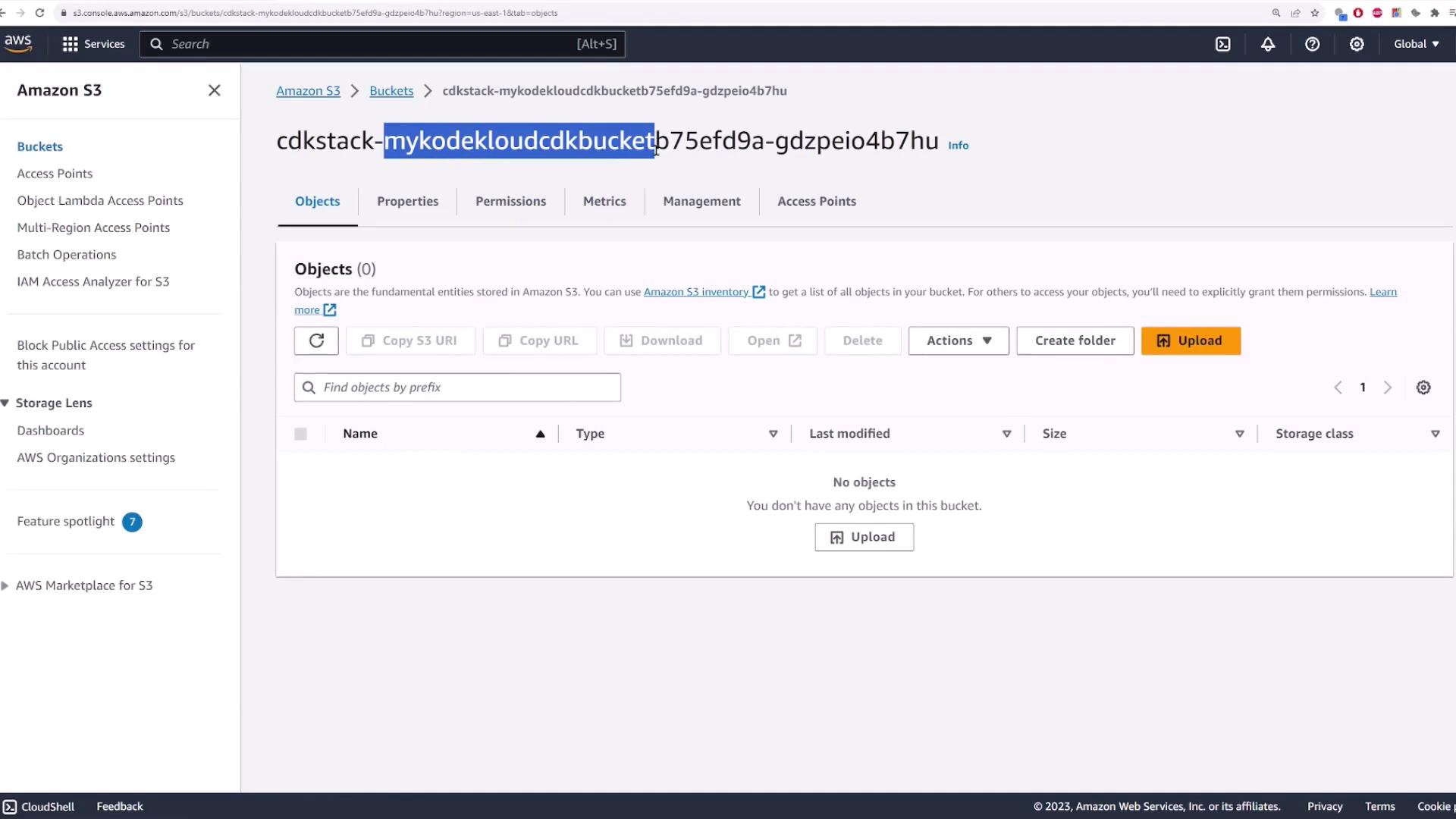Image resolution: width=1456 pixels, height=819 pixels.
Task: Close the Amazon S3 sidebar
Action: 215,90
